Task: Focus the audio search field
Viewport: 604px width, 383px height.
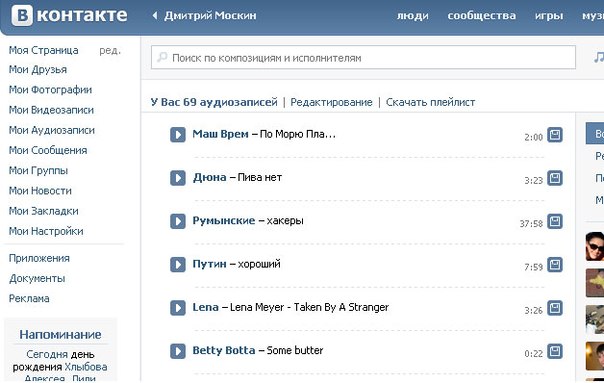Action: coord(363,57)
